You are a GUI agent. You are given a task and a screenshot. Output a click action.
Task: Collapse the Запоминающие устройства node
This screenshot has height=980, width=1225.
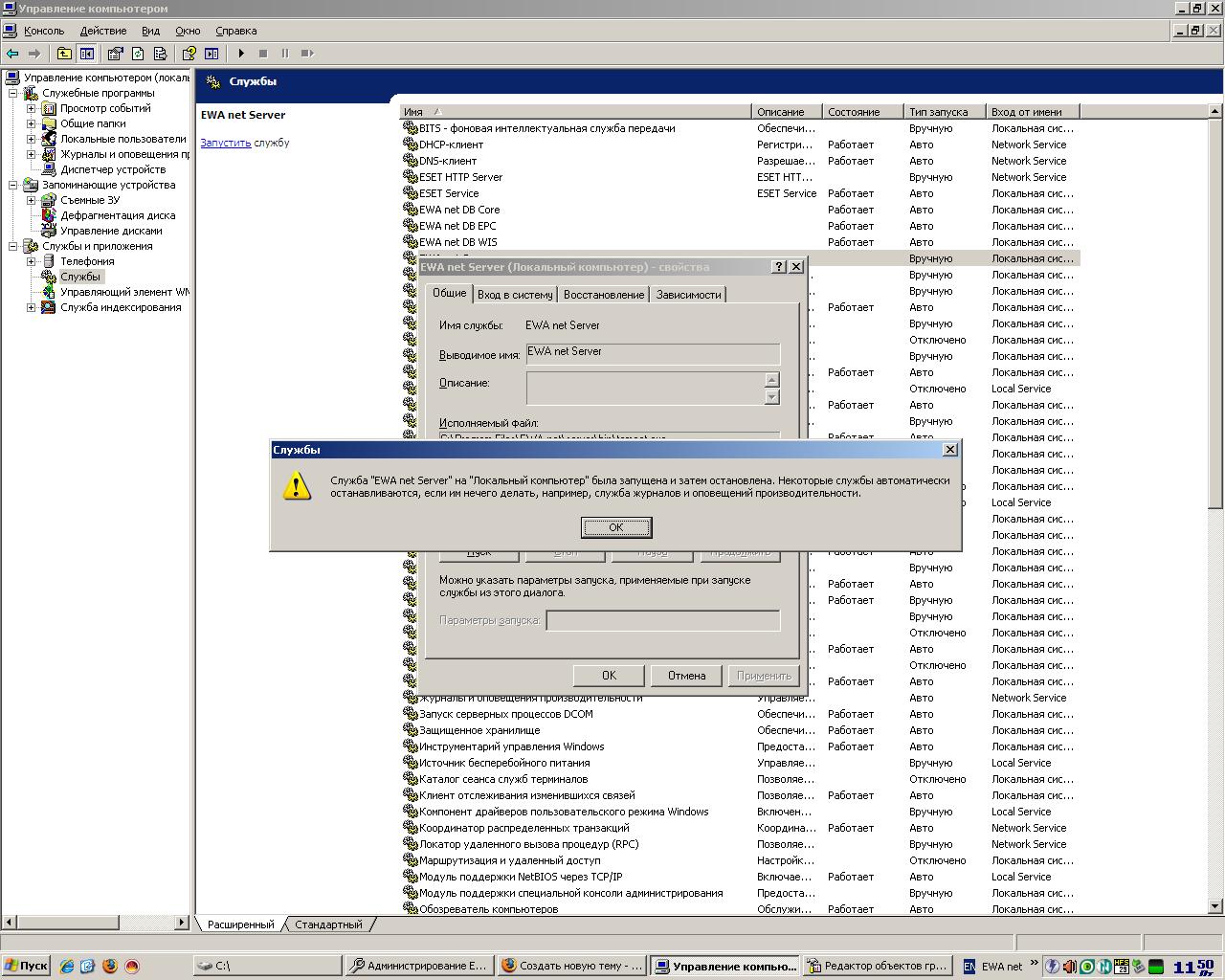13,185
